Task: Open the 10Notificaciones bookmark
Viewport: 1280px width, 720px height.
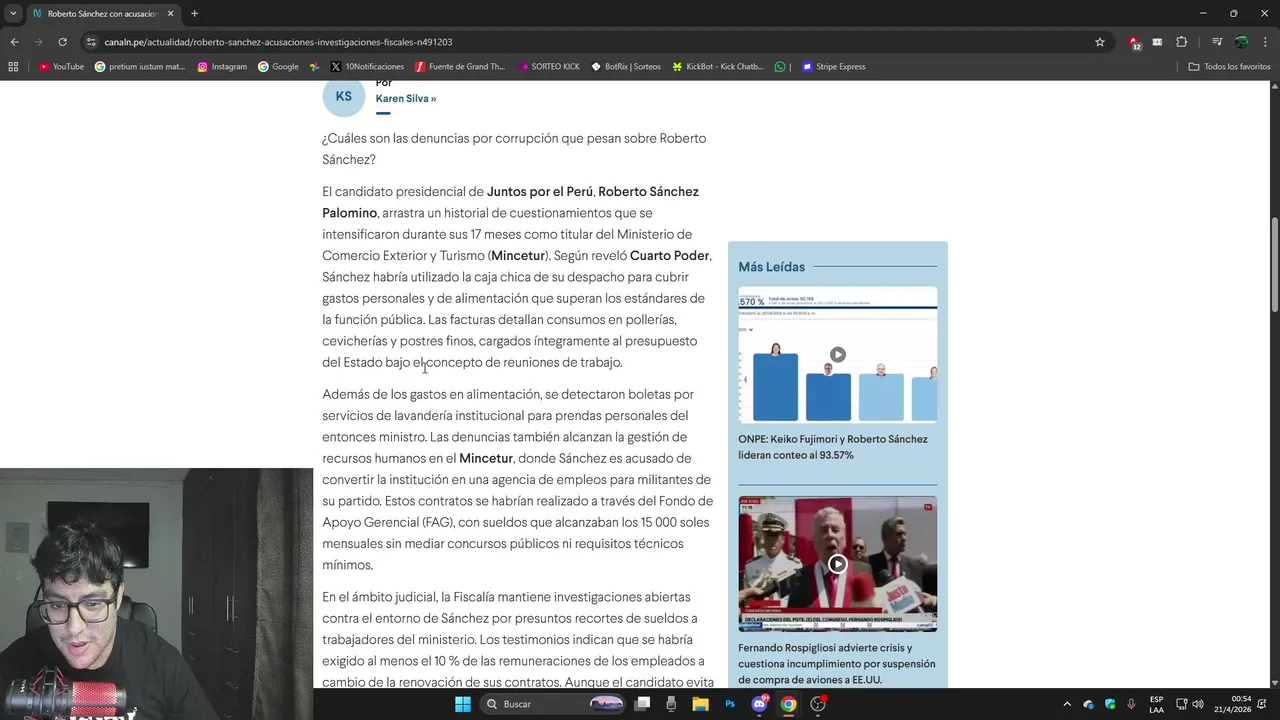Action: click(x=367, y=67)
